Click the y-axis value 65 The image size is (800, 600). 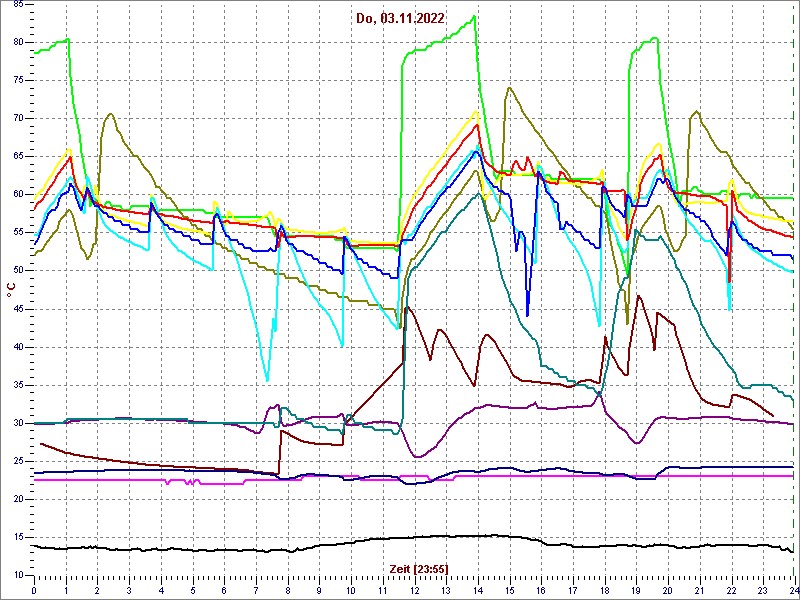[x=17, y=157]
